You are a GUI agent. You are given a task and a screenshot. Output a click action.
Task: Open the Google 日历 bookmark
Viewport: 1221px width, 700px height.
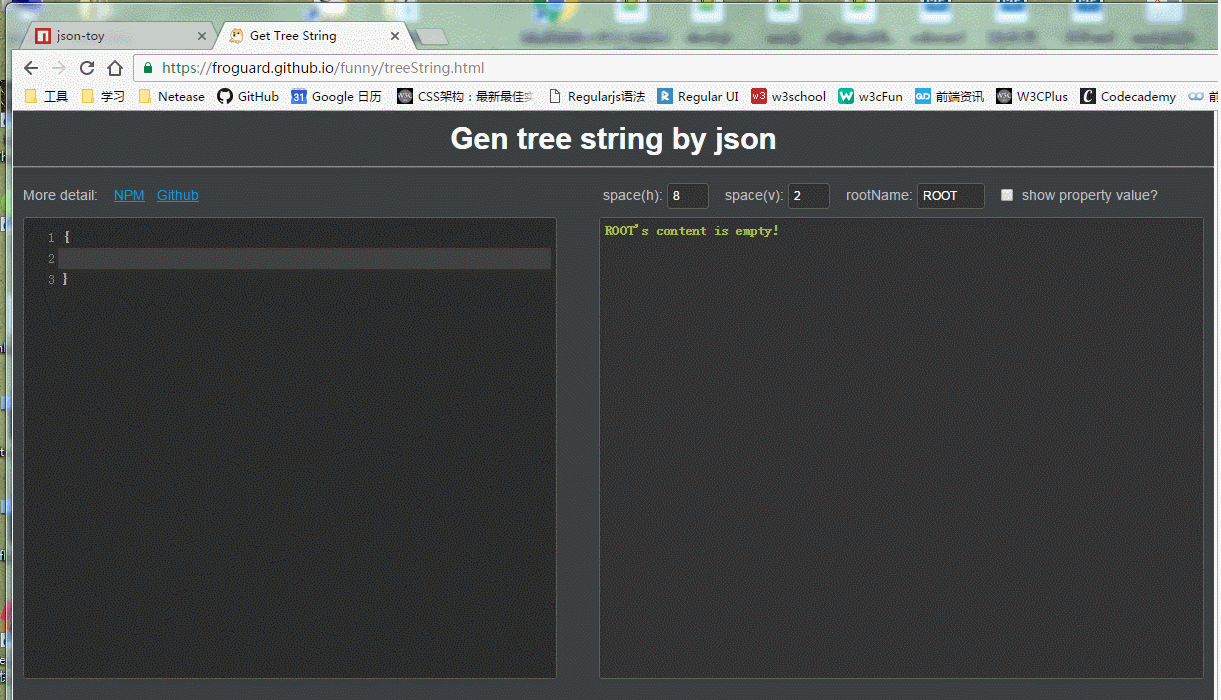click(x=339, y=96)
